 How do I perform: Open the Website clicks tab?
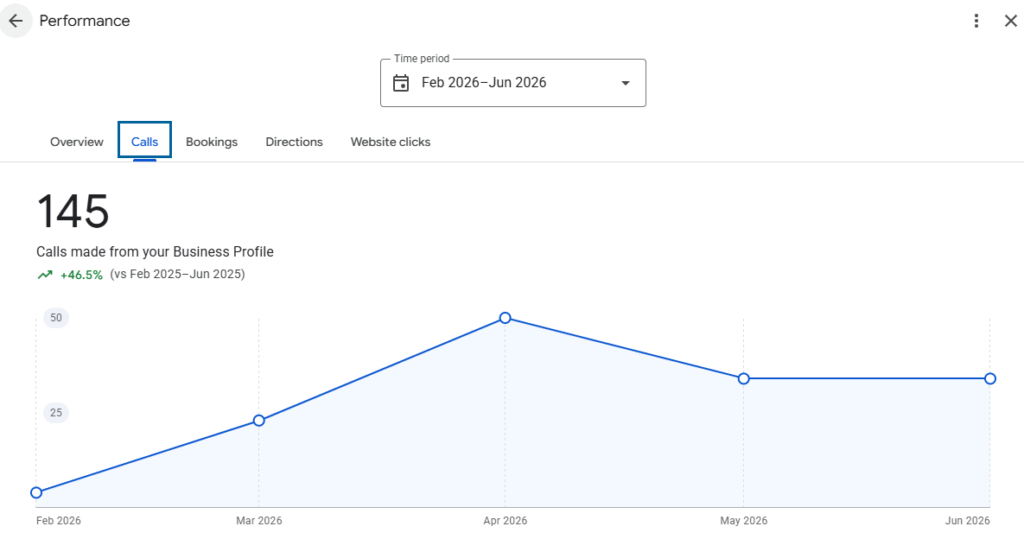391,142
